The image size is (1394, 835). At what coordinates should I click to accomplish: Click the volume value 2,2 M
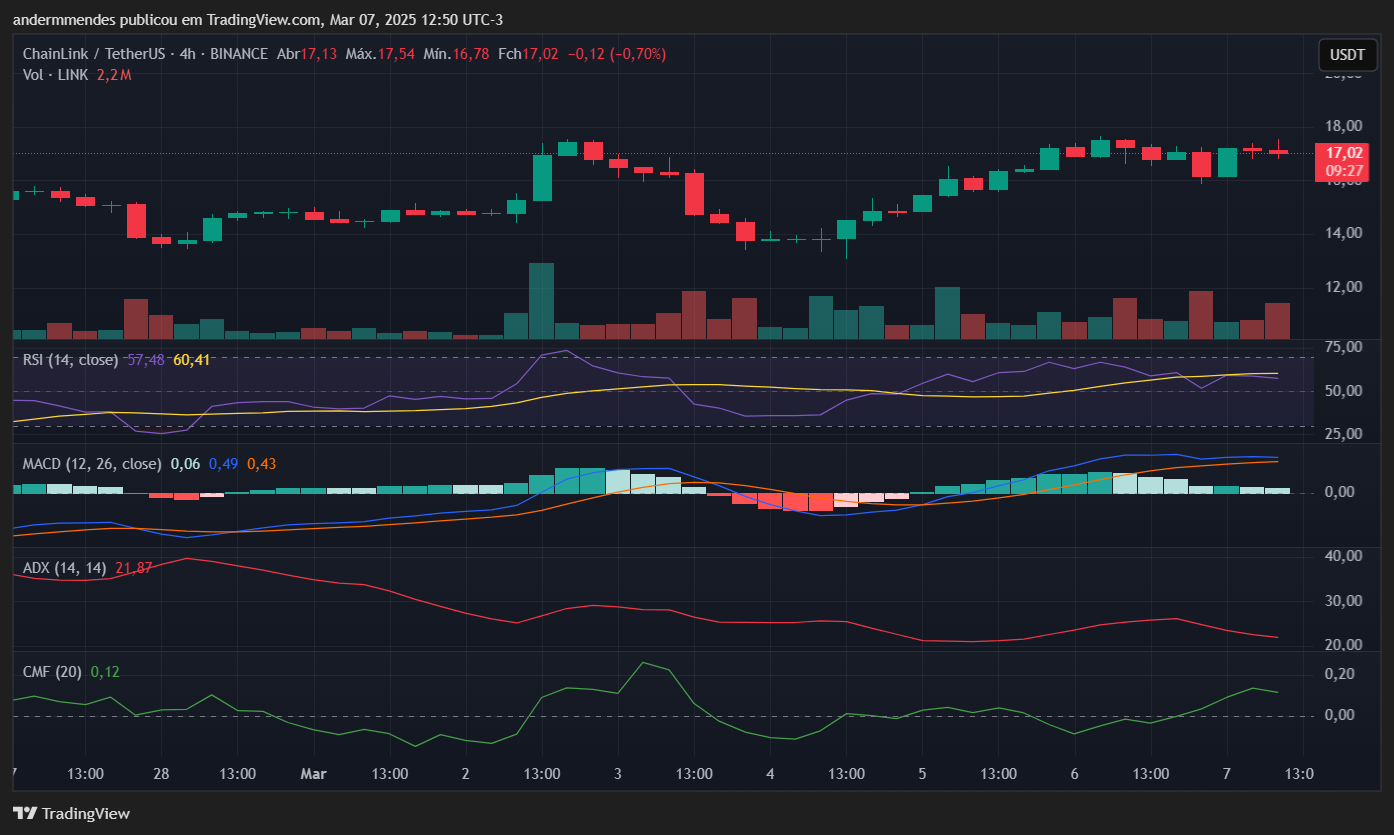point(114,75)
